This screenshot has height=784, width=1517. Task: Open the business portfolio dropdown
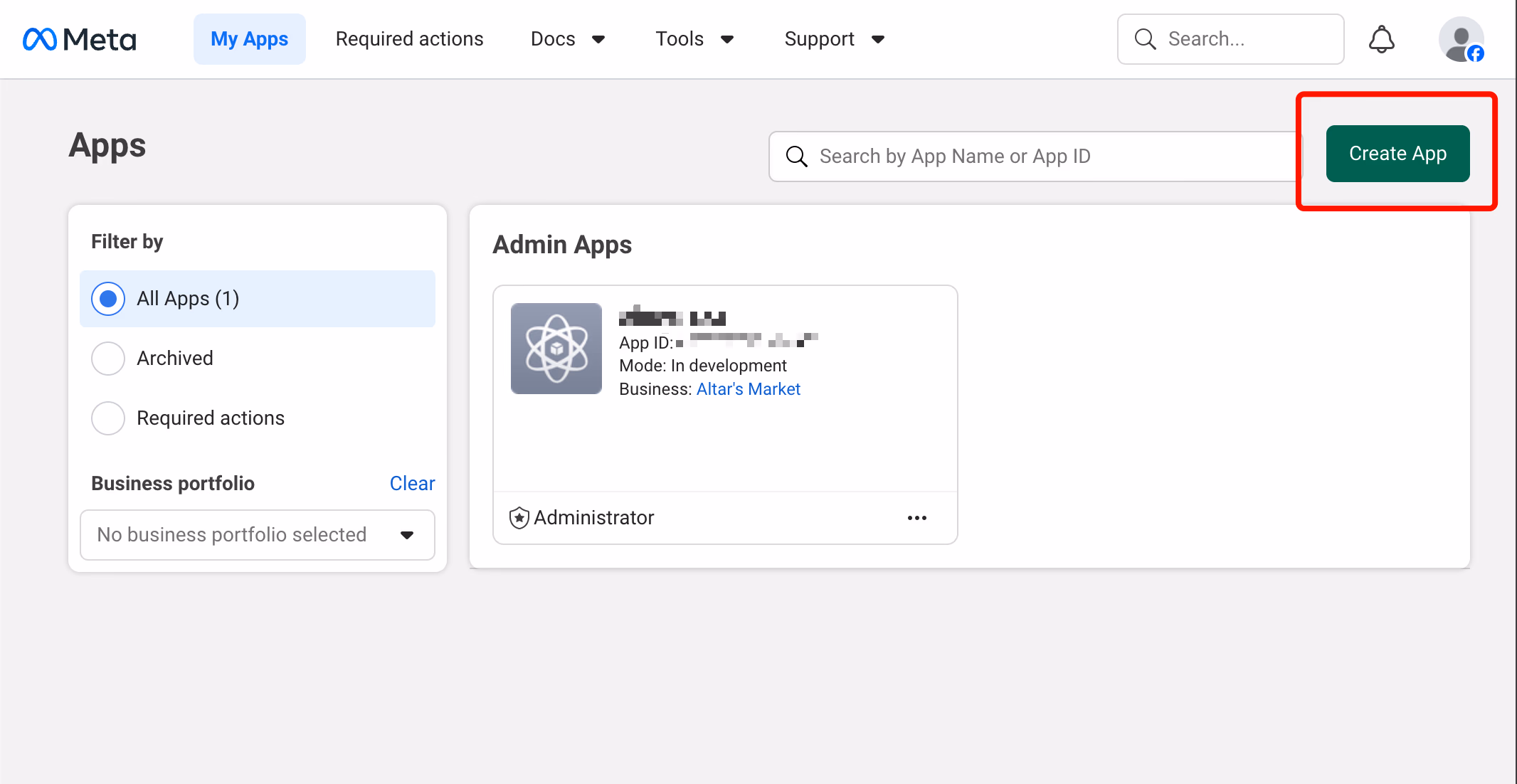[x=258, y=535]
